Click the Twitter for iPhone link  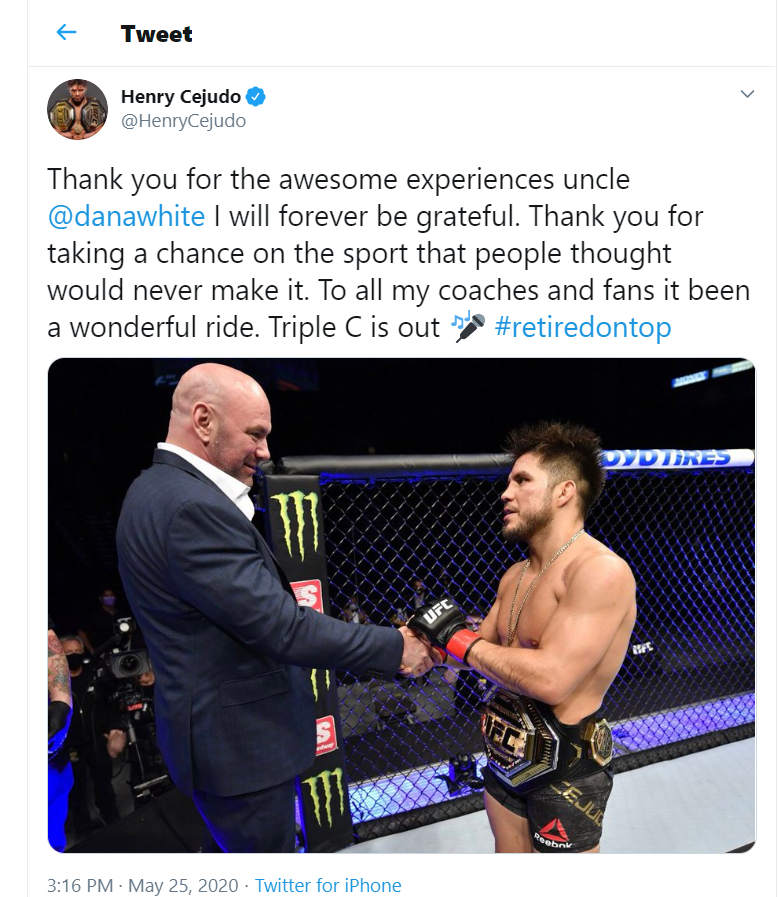328,885
